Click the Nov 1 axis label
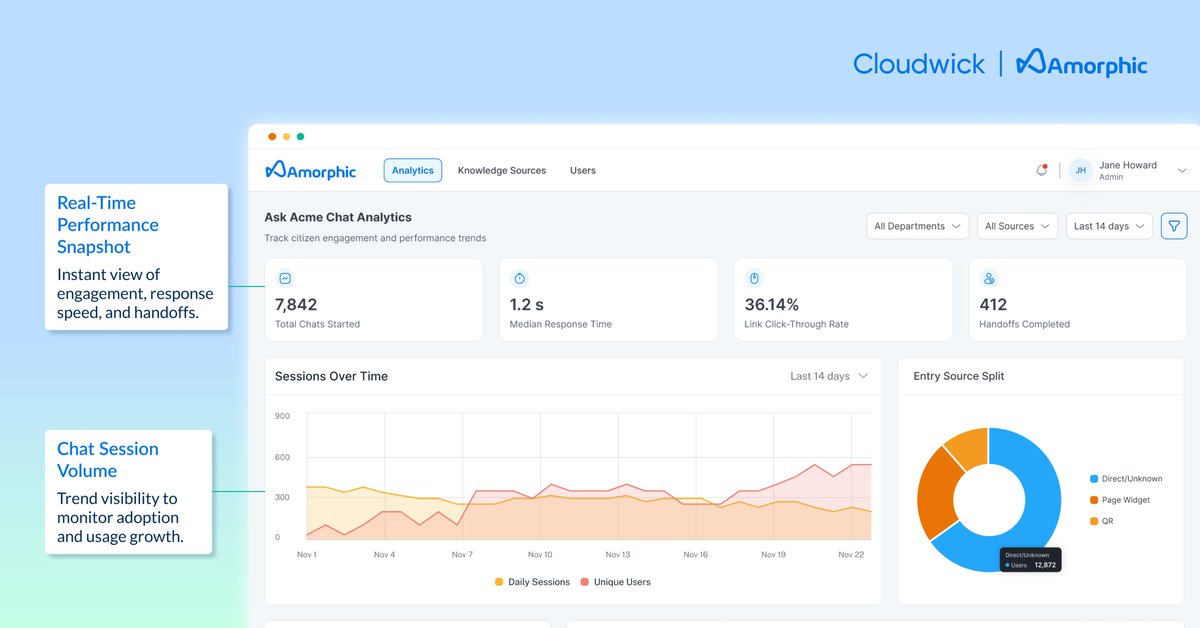This screenshot has height=628, width=1200. coord(307,554)
